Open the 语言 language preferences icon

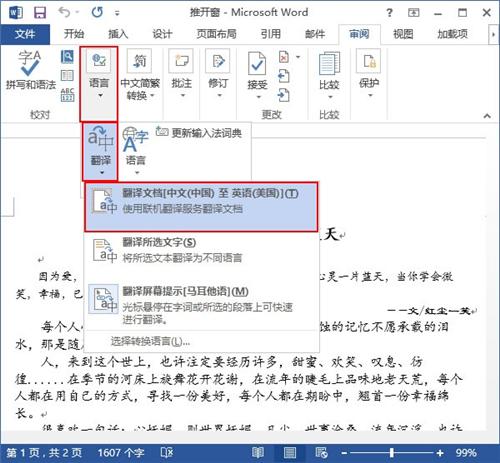point(135,151)
